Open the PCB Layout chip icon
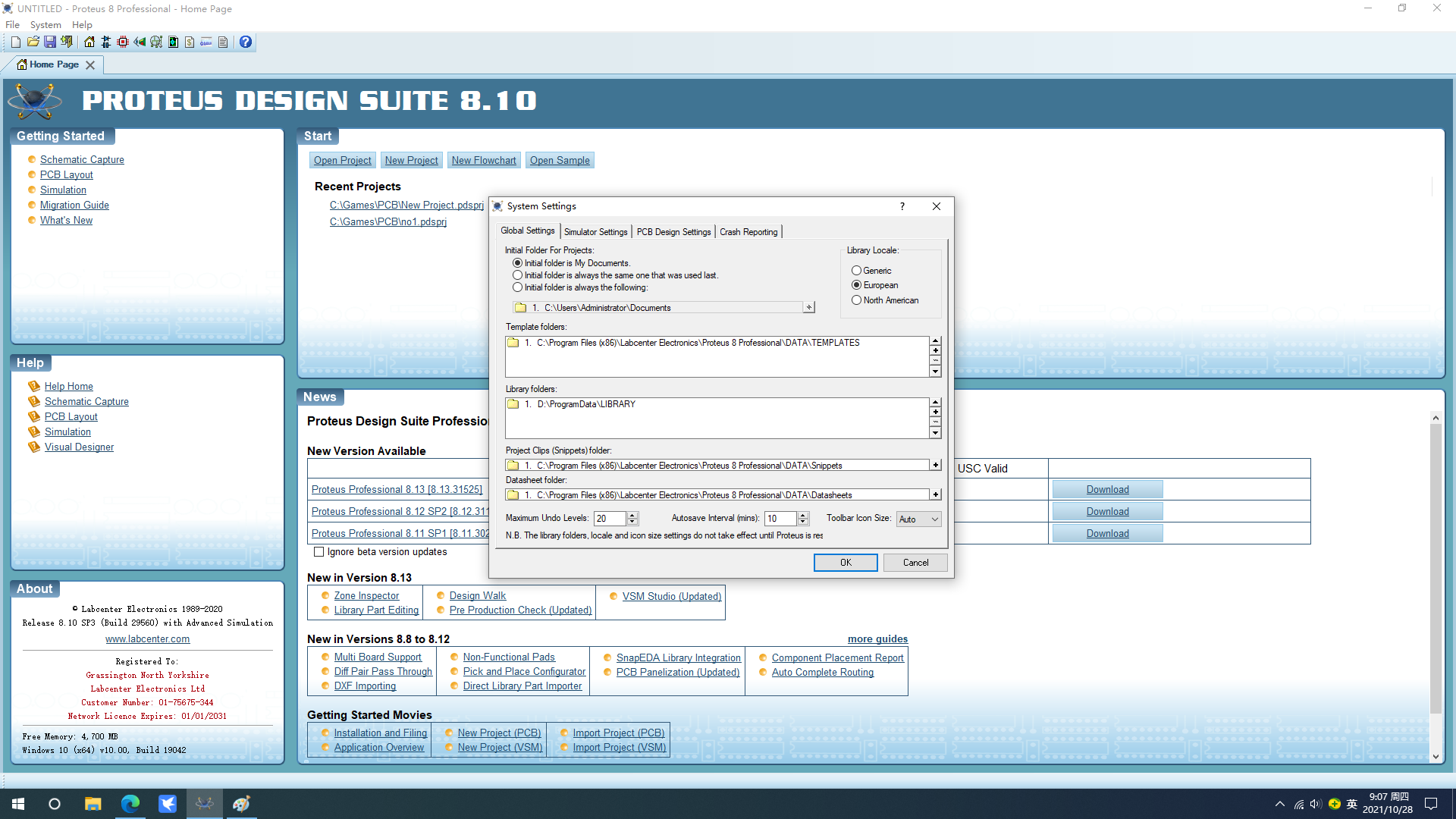1456x819 pixels. 123,42
